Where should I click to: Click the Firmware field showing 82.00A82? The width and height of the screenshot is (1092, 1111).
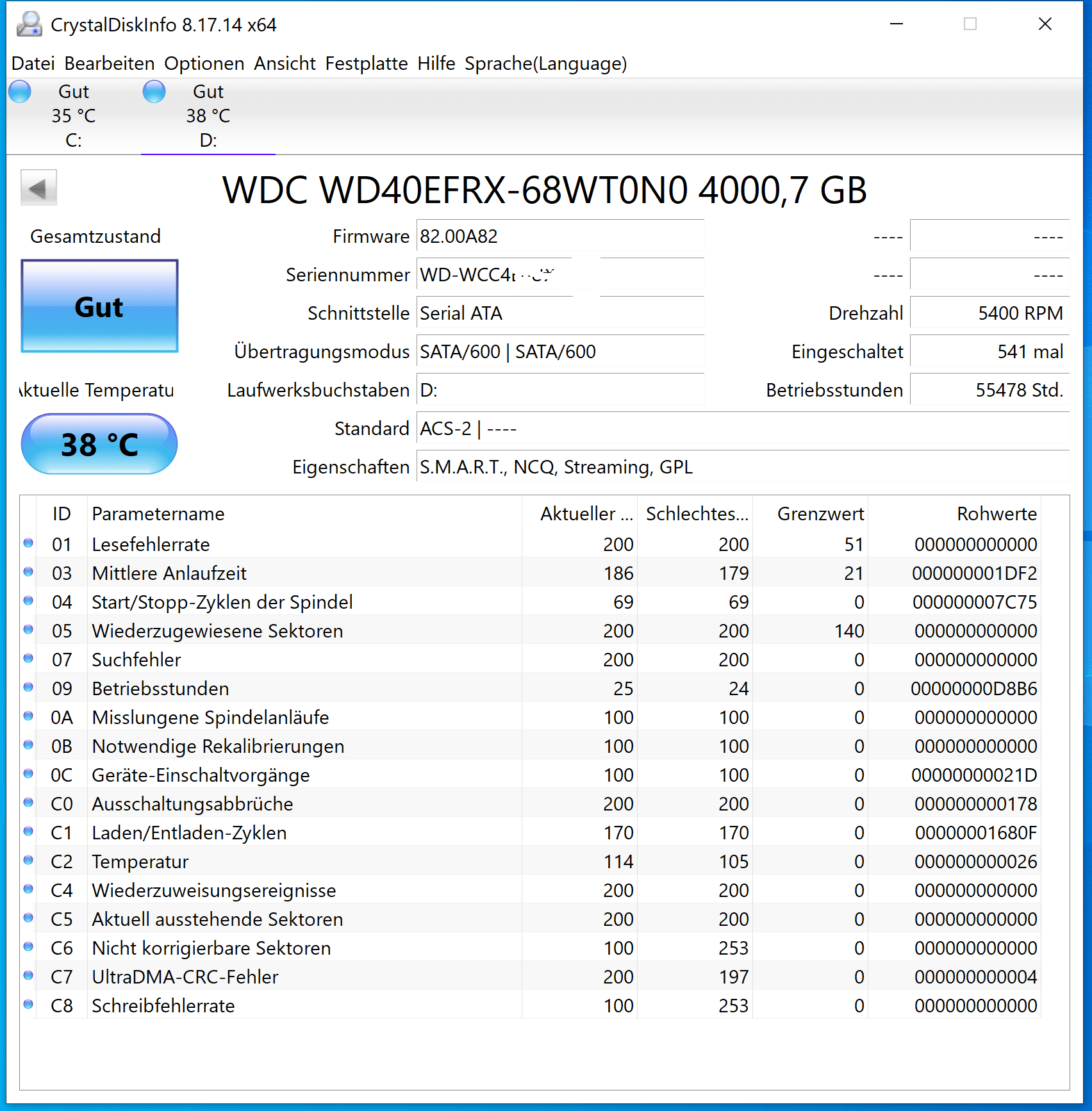click(561, 236)
